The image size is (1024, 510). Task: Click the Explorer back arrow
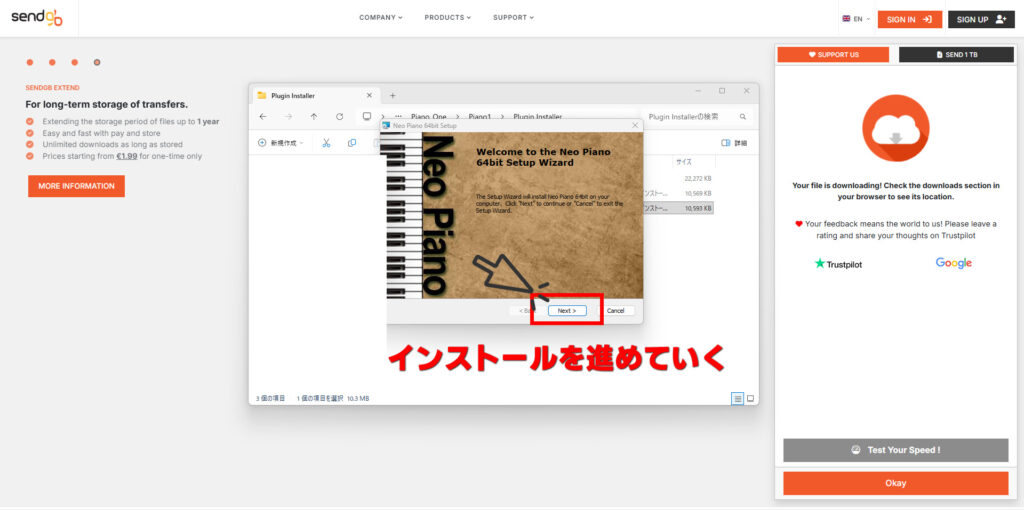tap(263, 117)
